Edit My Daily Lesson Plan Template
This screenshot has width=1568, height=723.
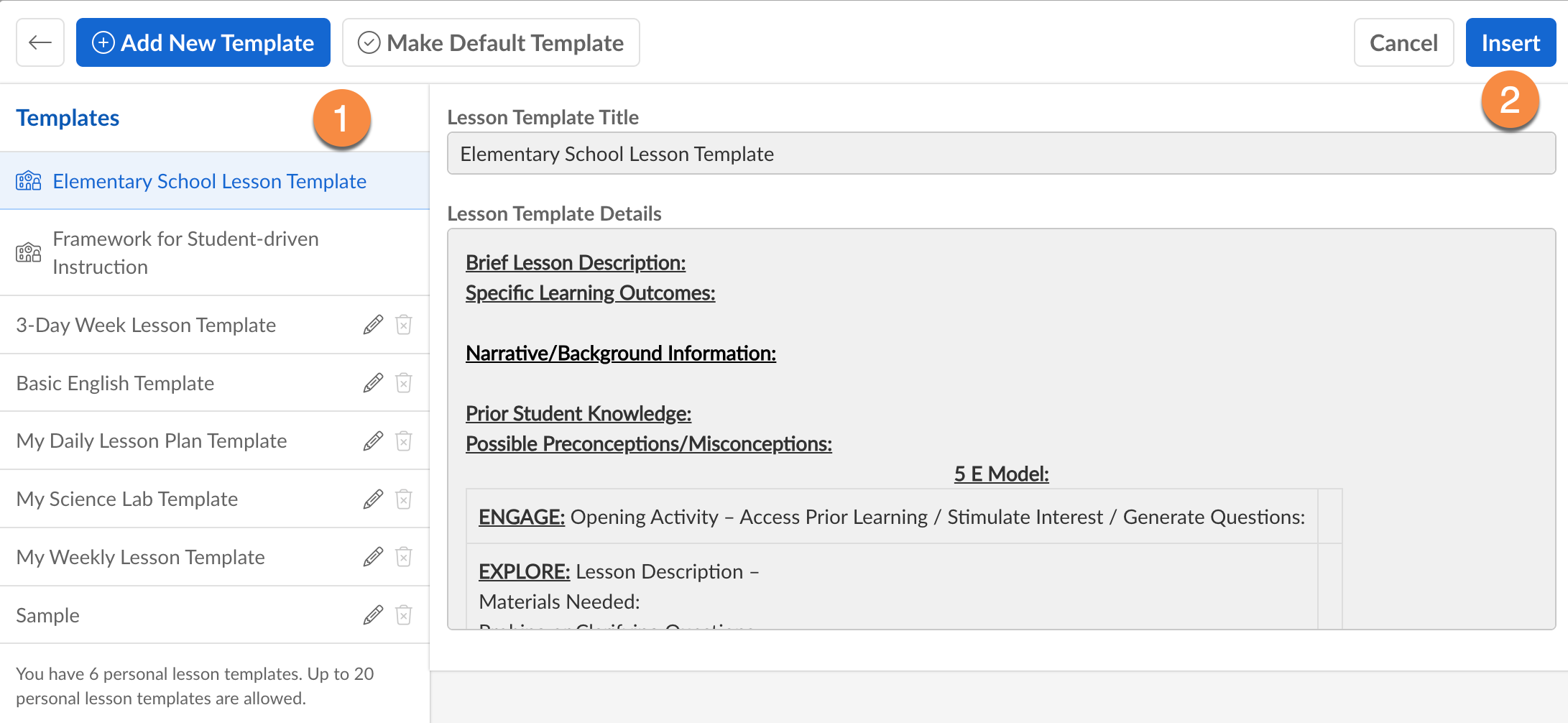[x=373, y=441]
